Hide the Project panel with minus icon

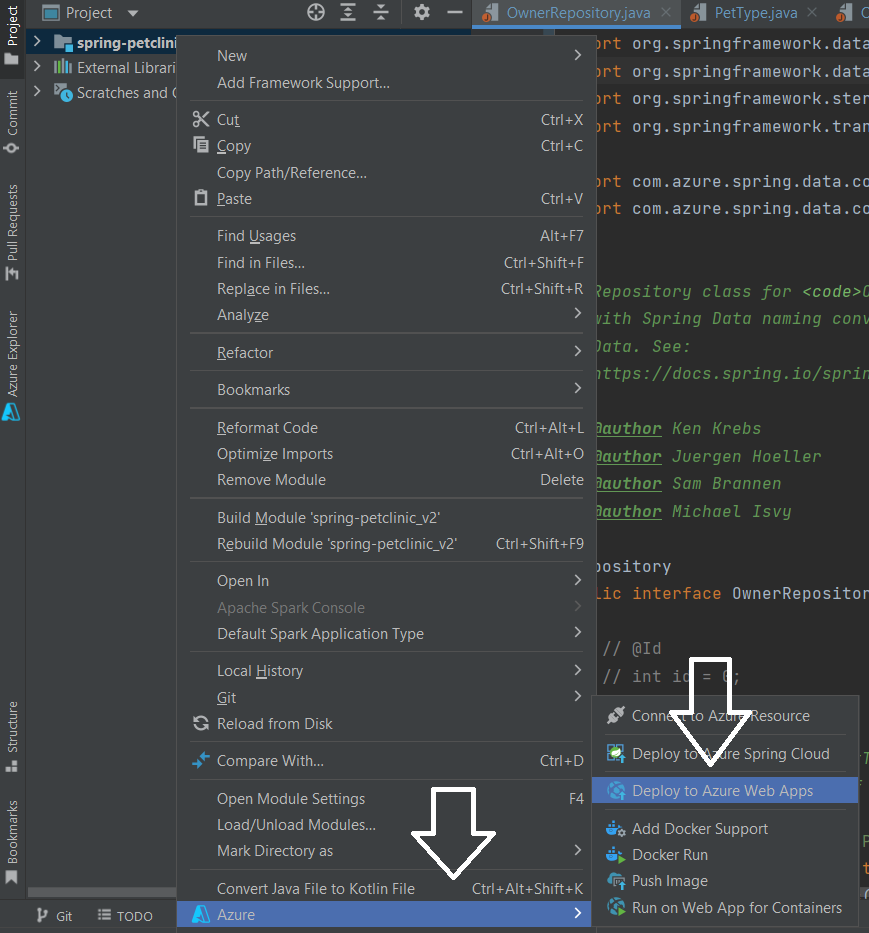[x=455, y=12]
